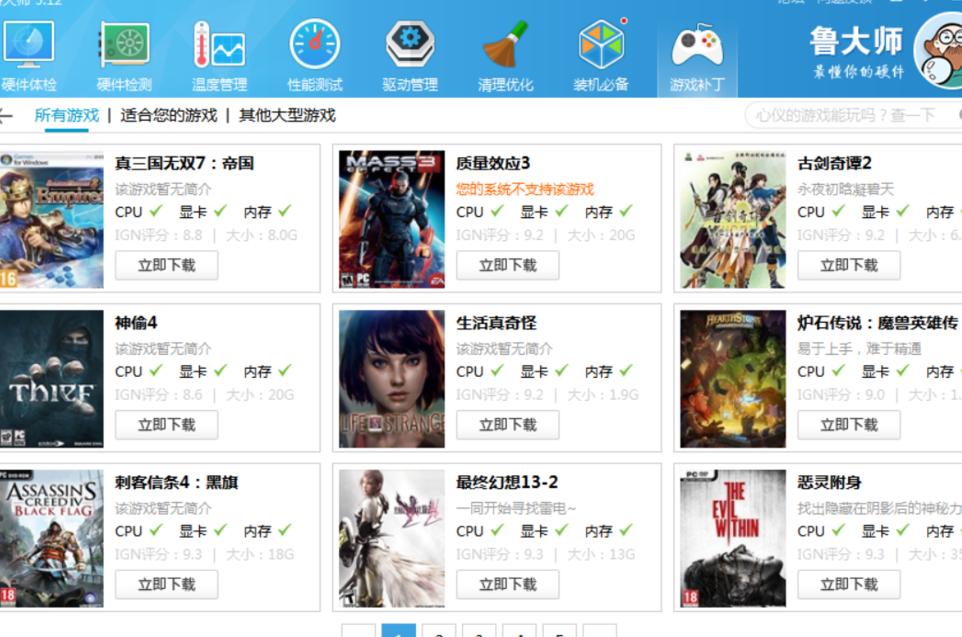
Task: Click the game search input field
Action: coord(845,115)
